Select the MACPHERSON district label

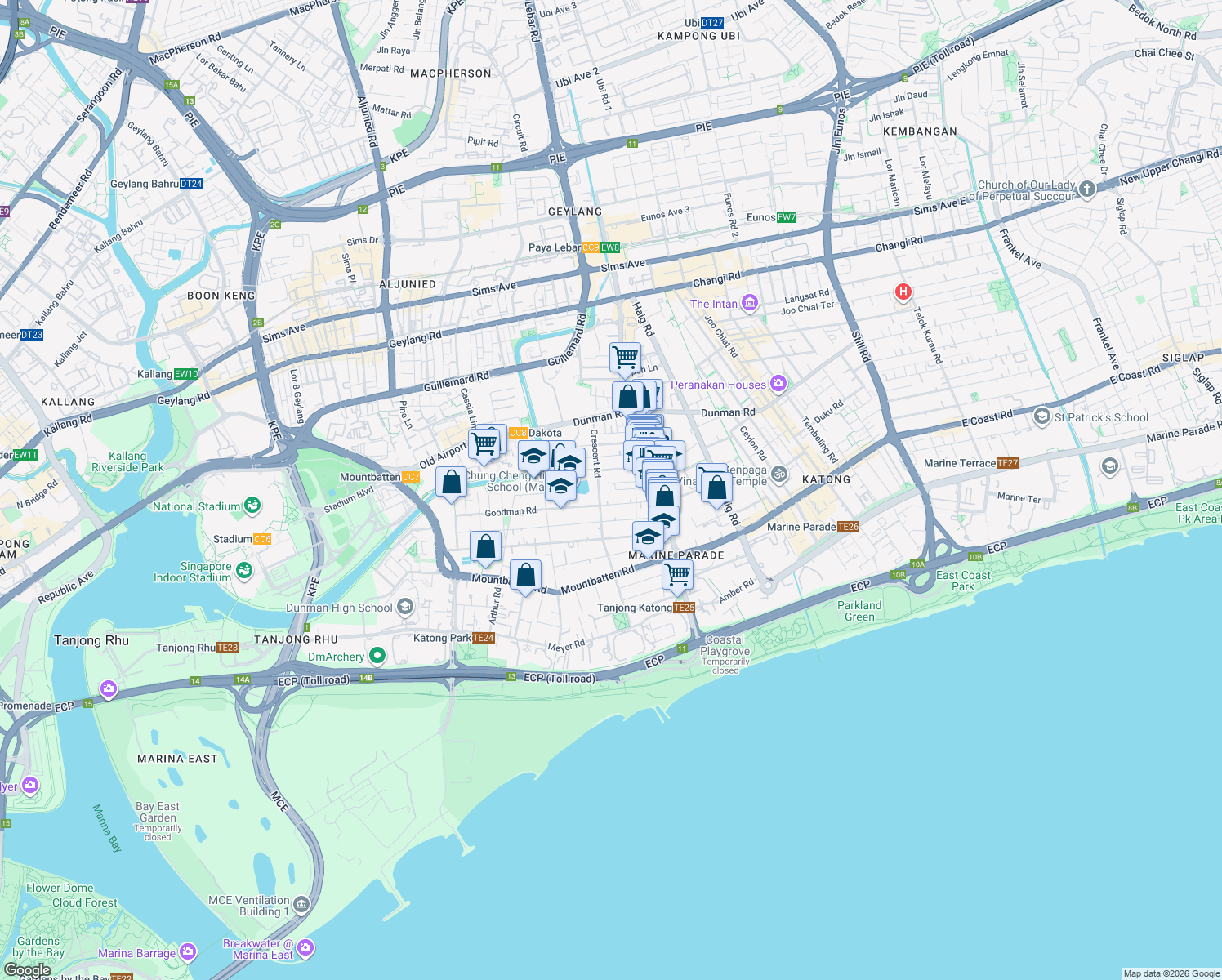451,73
